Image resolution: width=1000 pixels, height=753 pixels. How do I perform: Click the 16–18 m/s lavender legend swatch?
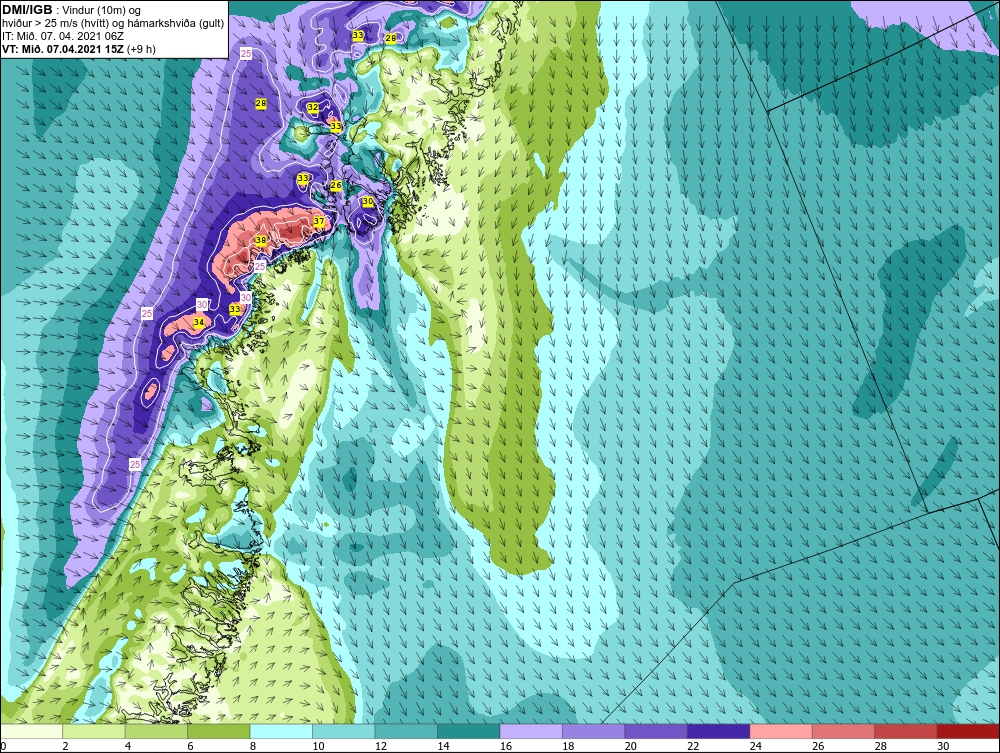point(531,731)
